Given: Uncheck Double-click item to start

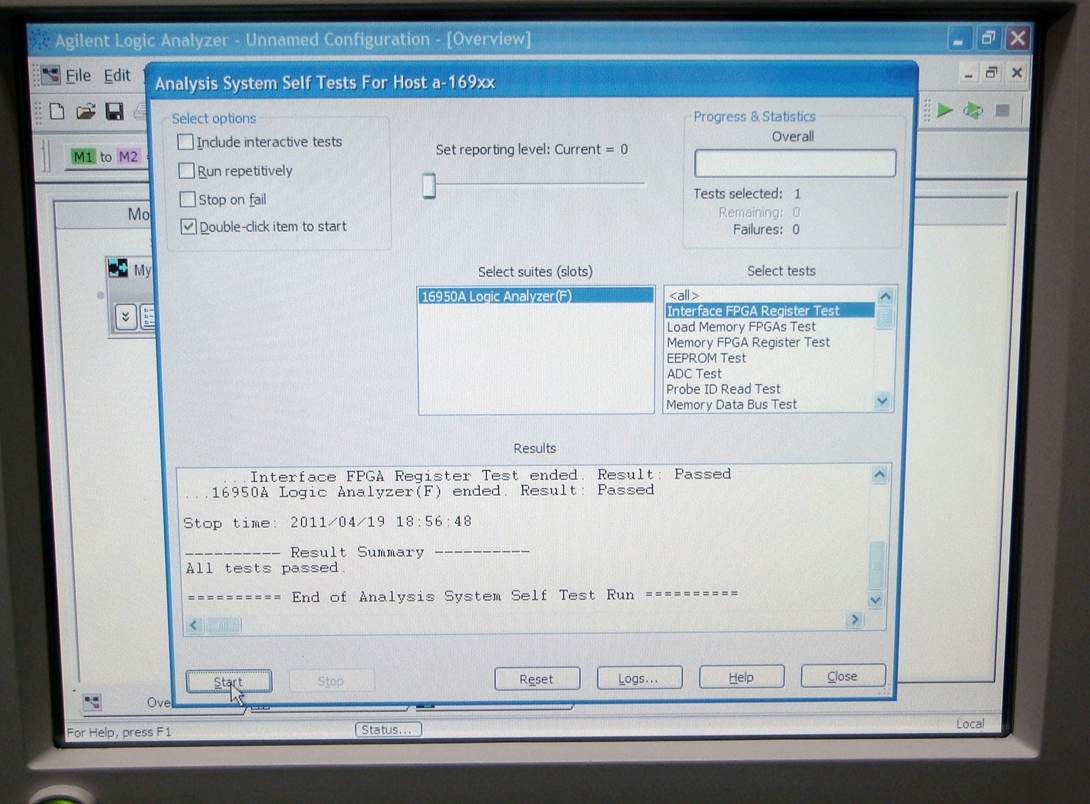Looking at the screenshot, I should (x=188, y=227).
